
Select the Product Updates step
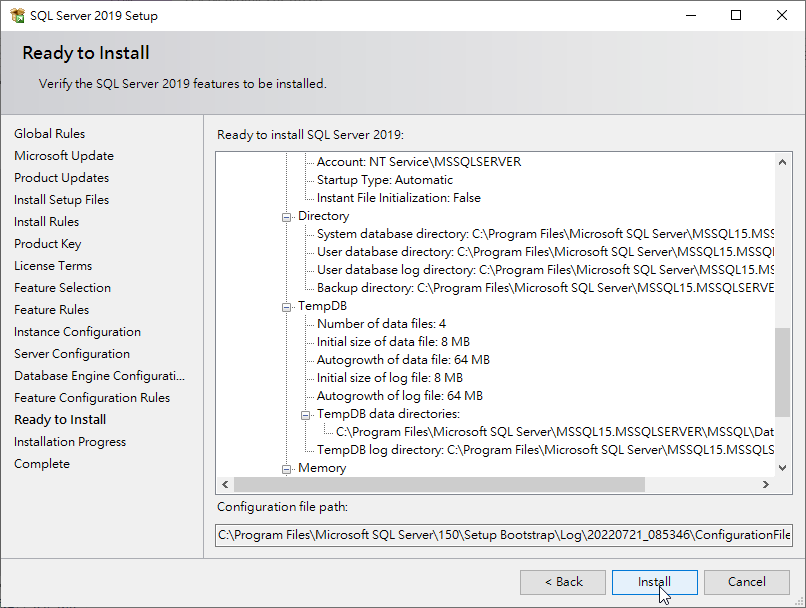pos(61,178)
